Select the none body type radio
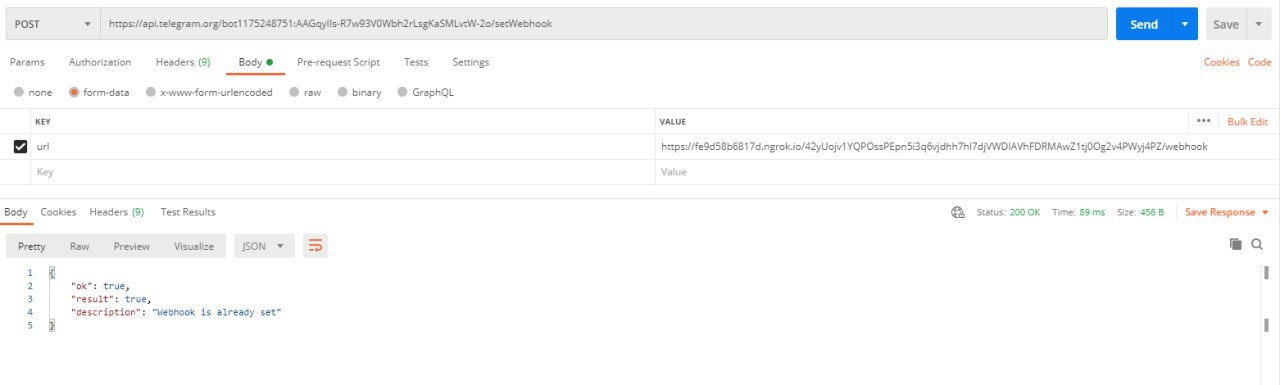Image resolution: width=1280 pixels, height=385 pixels. (x=19, y=92)
